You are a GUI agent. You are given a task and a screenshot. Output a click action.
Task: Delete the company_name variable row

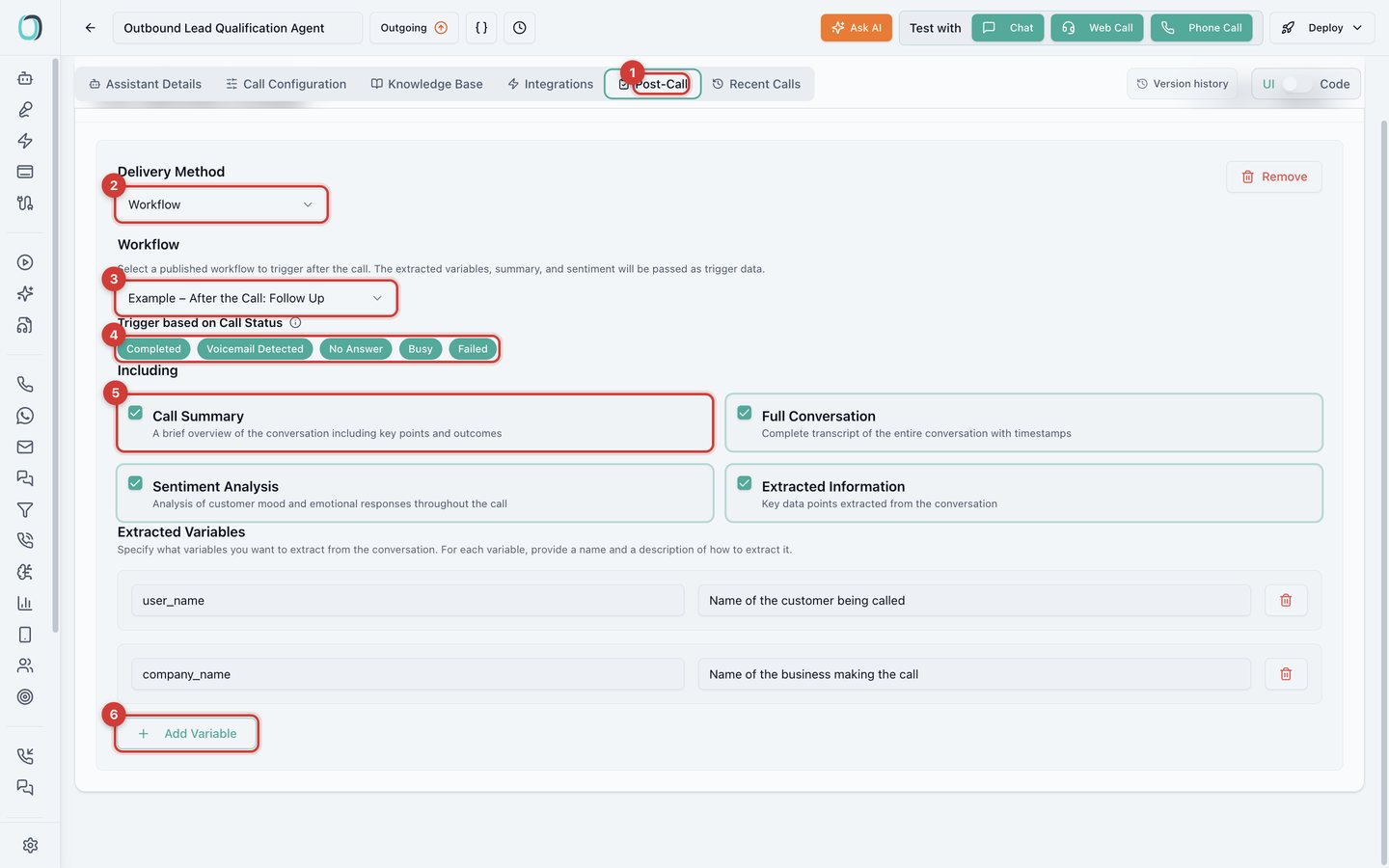click(1286, 674)
